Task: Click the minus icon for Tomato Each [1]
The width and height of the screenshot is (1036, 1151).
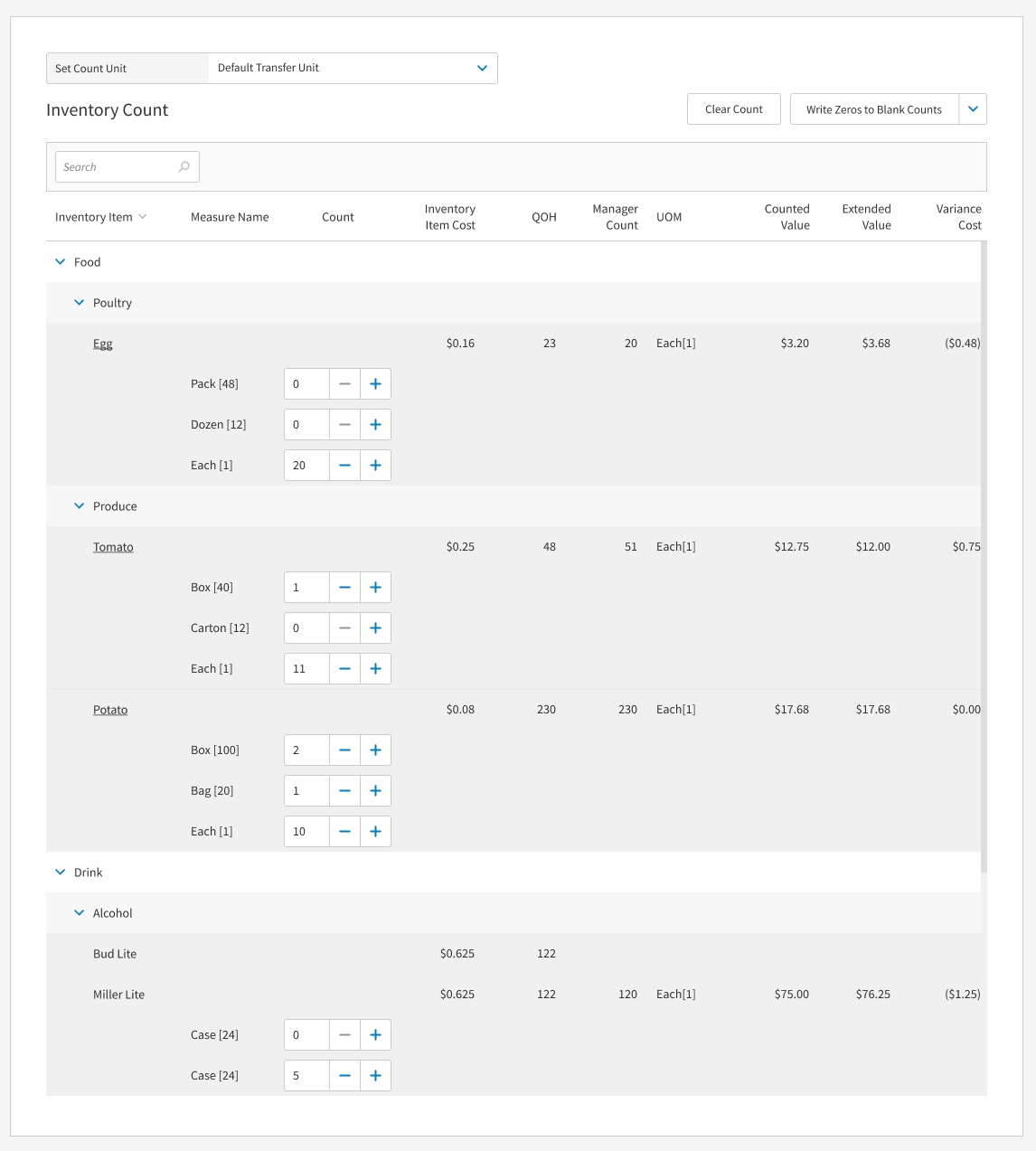Action: point(344,668)
